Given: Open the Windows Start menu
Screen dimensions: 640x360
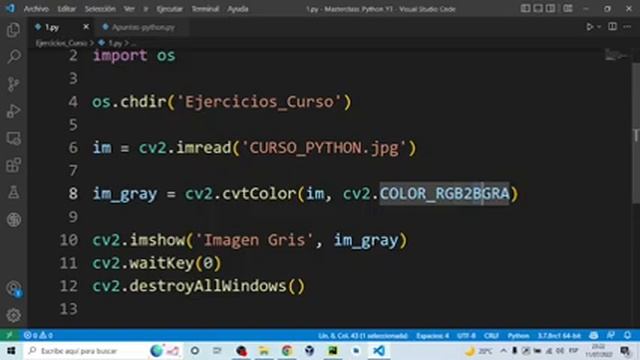Looking at the screenshot, I should [11, 351].
